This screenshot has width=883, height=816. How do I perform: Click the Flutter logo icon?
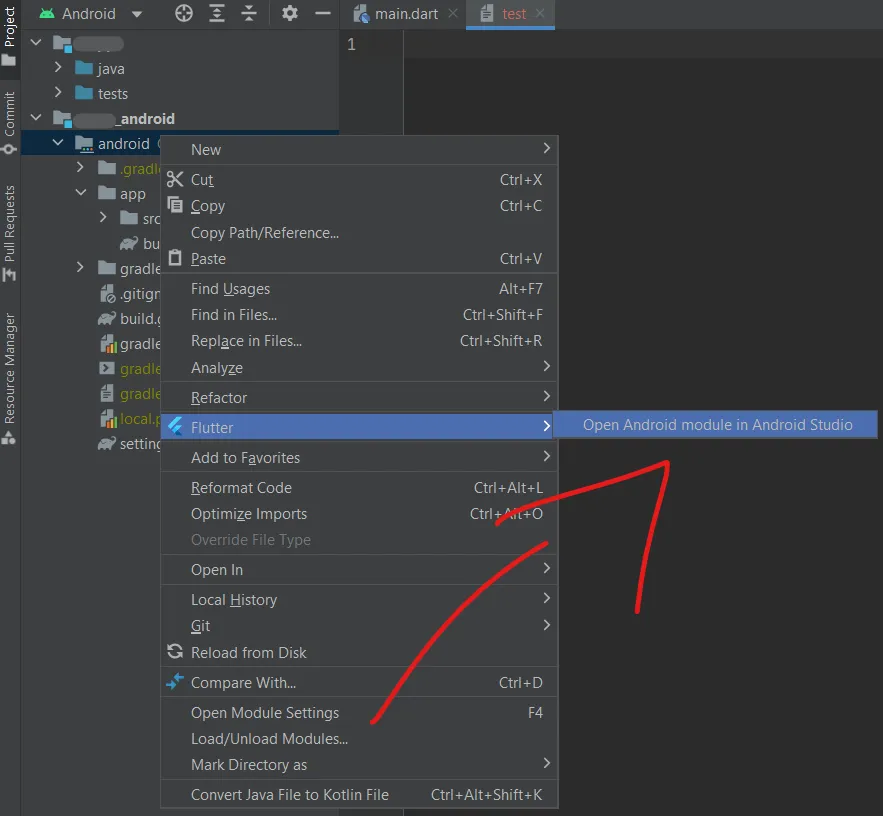click(x=175, y=427)
